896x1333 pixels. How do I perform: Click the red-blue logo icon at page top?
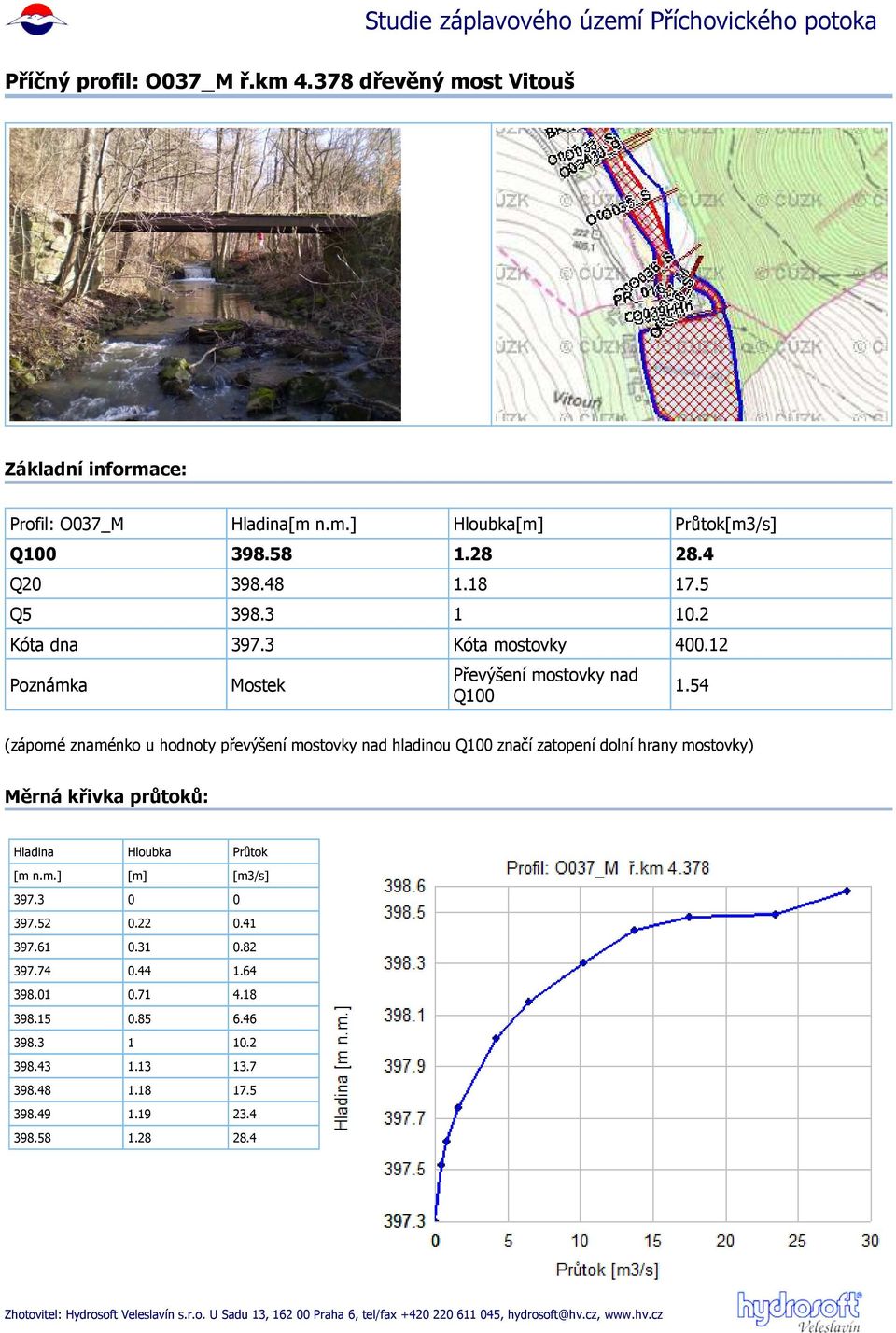coord(36,19)
